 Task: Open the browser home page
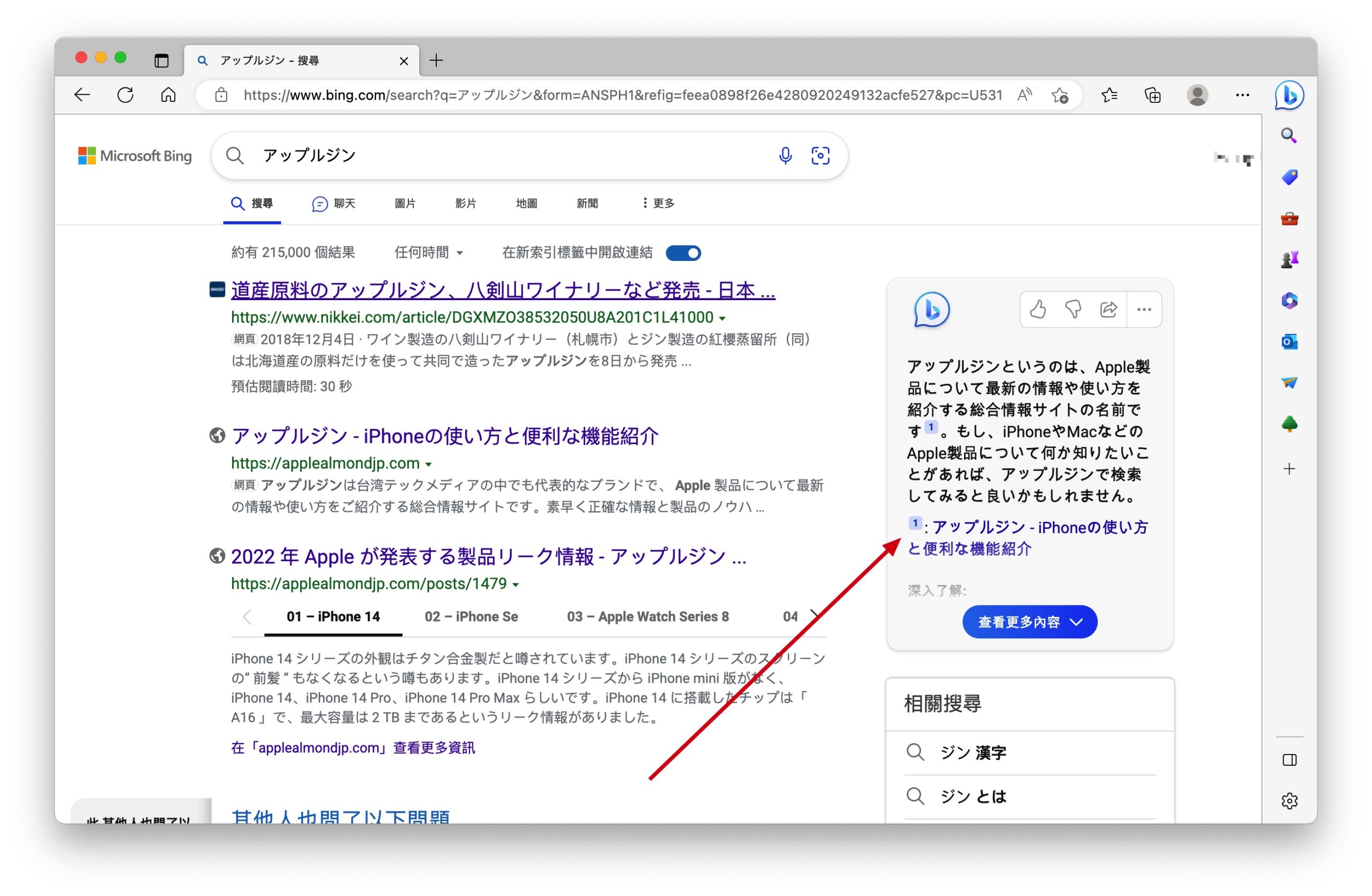[x=168, y=95]
